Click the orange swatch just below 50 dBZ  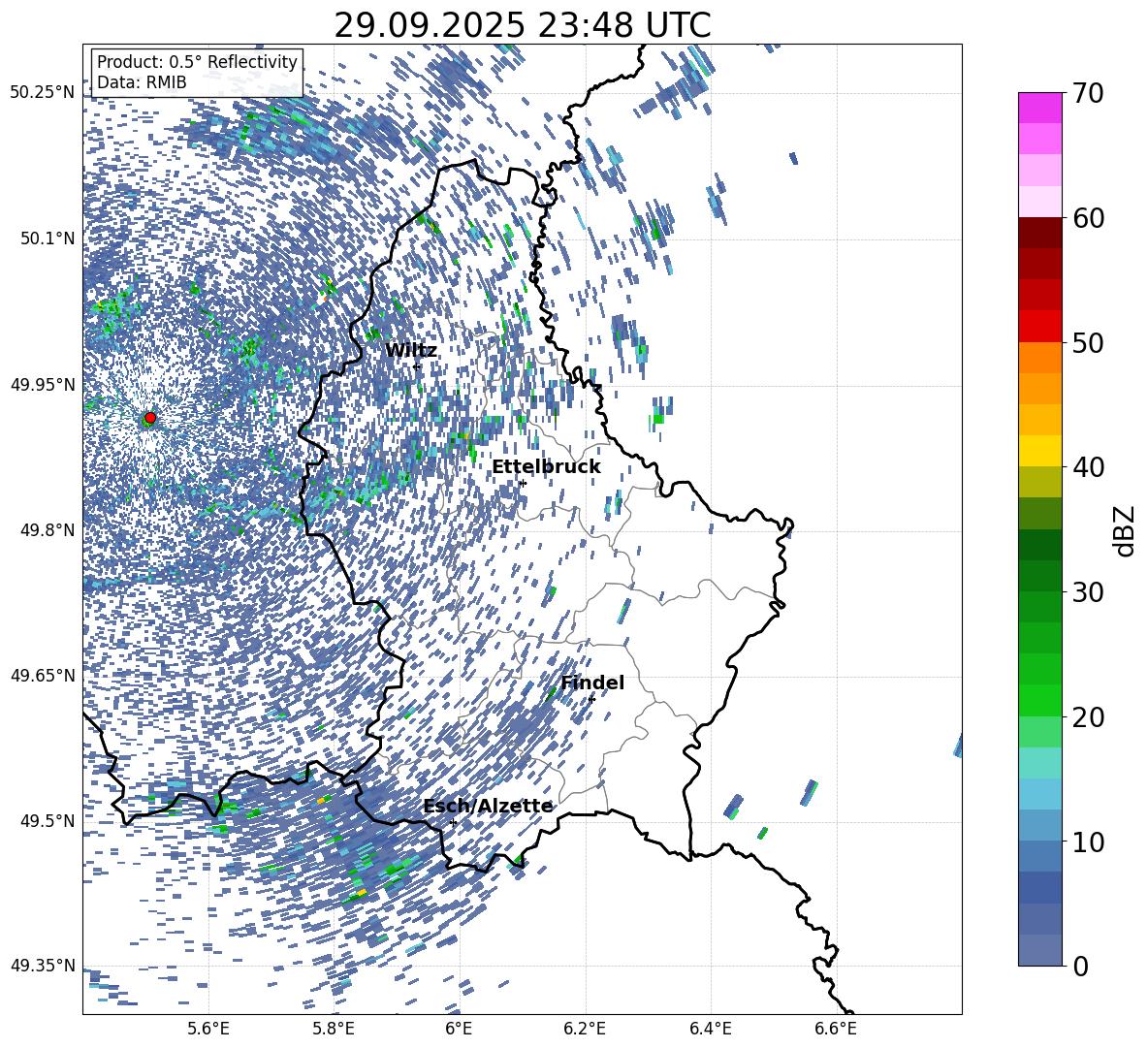[1039, 358]
